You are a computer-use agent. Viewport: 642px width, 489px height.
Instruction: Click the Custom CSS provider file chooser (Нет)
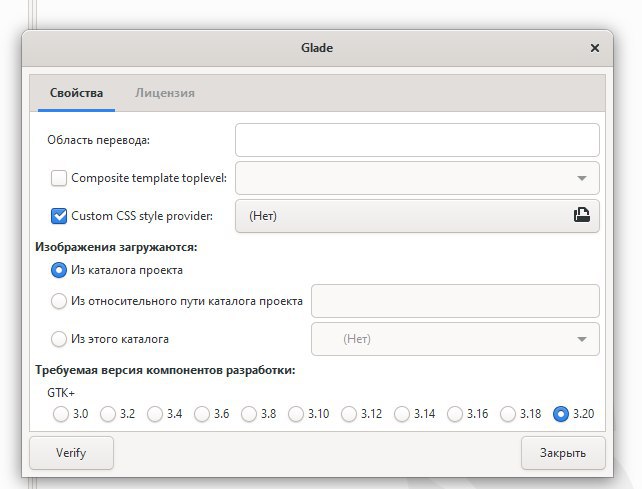(417, 216)
